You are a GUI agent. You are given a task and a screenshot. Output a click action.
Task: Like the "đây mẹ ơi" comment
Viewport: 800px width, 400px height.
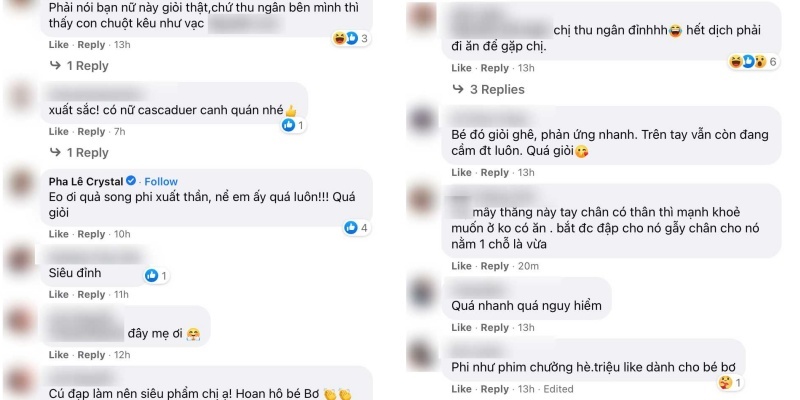(x=59, y=355)
